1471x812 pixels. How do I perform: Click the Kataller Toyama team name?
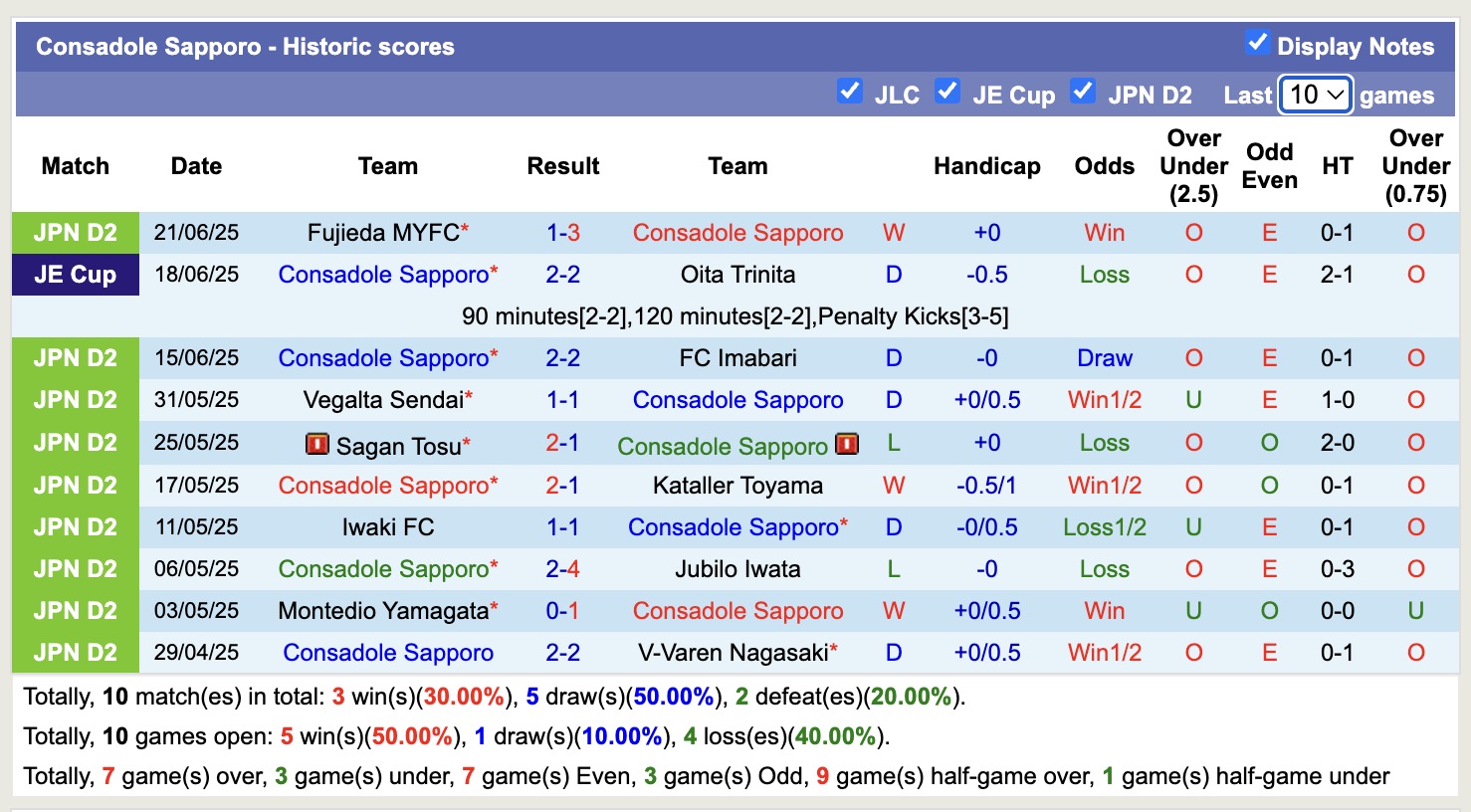737,486
